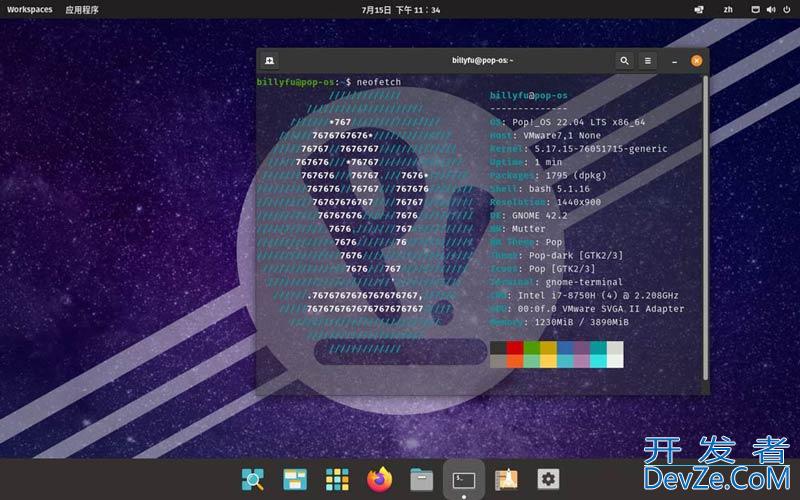This screenshot has height=500, width=800.
Task: Click the packages value 1795 (dpkg)
Action: 576,175
